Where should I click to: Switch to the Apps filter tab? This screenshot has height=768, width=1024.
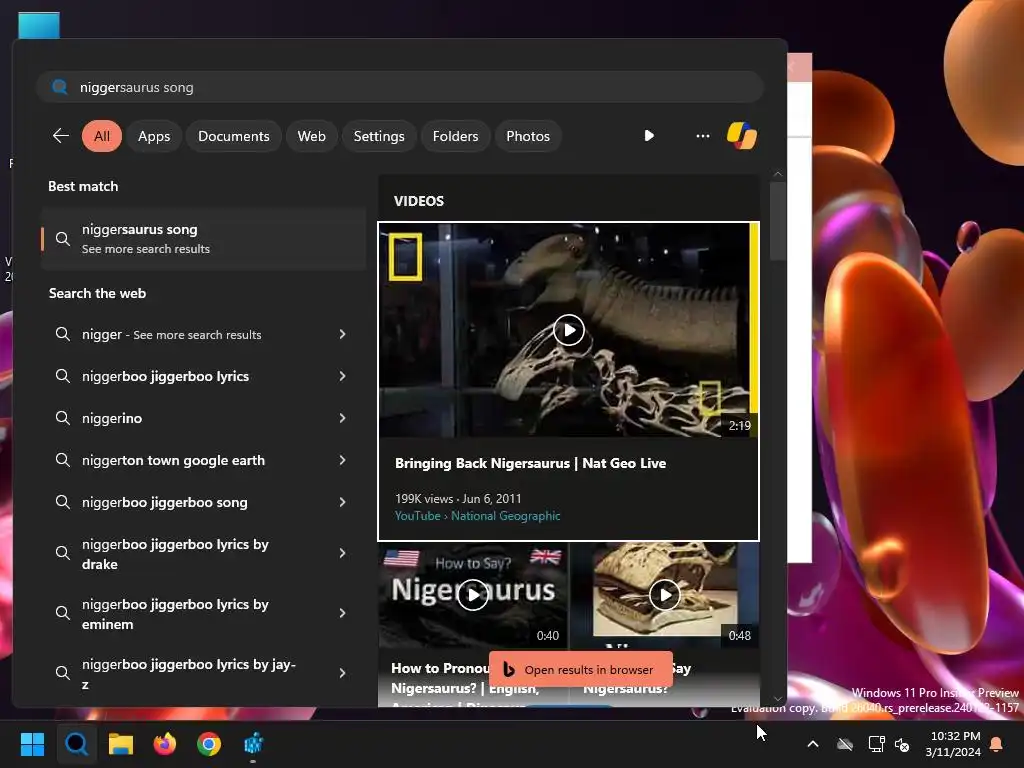coord(154,136)
